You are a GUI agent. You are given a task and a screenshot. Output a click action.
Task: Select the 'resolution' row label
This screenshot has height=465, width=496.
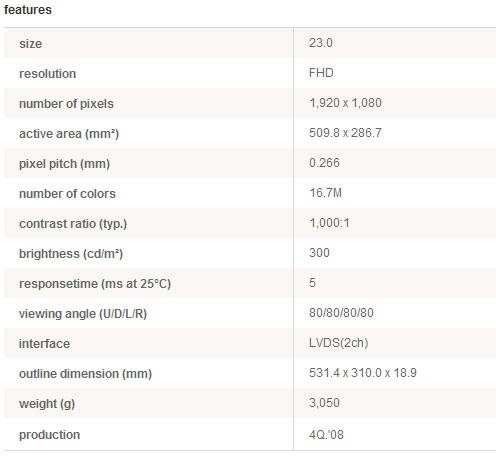coord(48,74)
